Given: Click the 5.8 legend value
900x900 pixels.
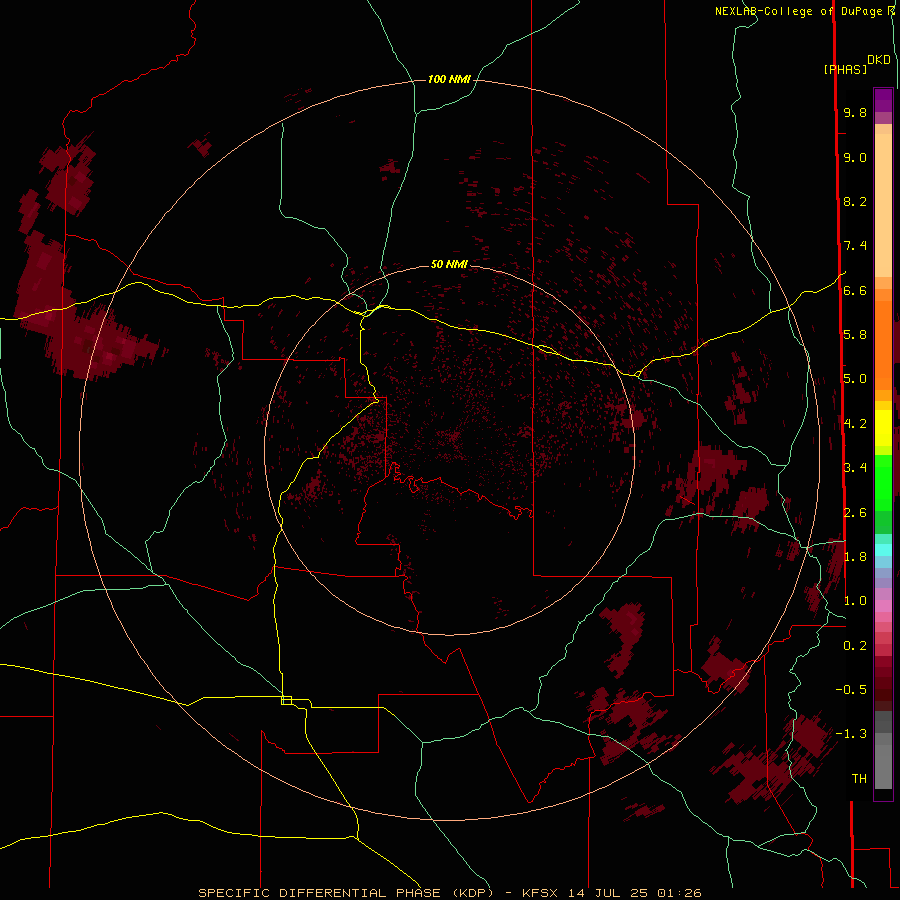Looking at the screenshot, I should click(x=855, y=335).
